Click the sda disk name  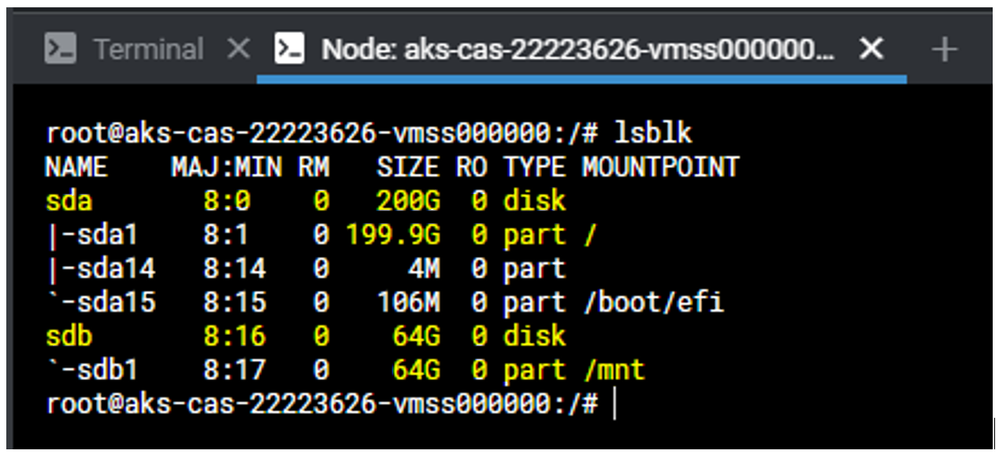click(x=68, y=201)
